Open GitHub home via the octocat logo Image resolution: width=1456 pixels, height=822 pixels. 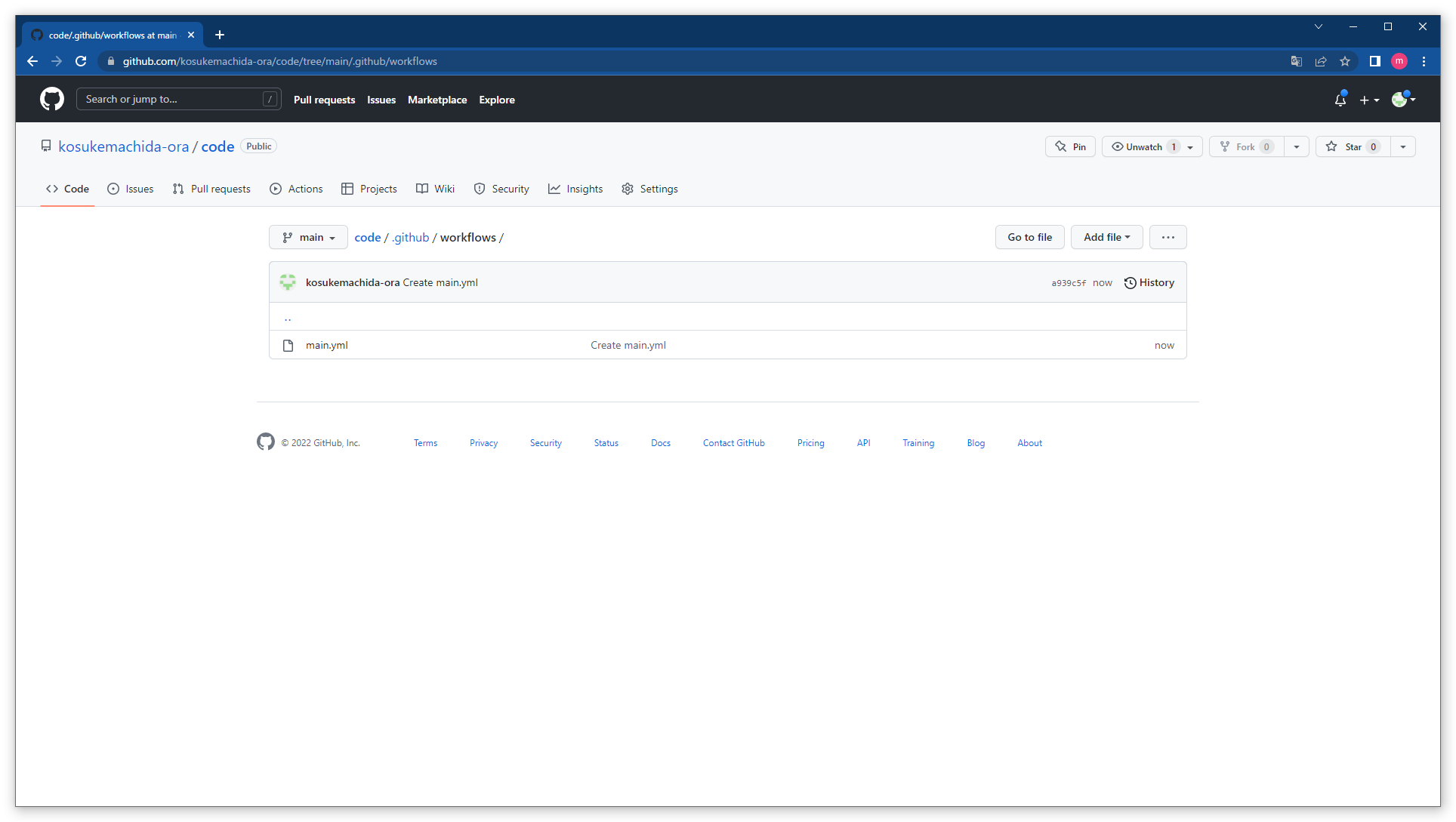51,99
